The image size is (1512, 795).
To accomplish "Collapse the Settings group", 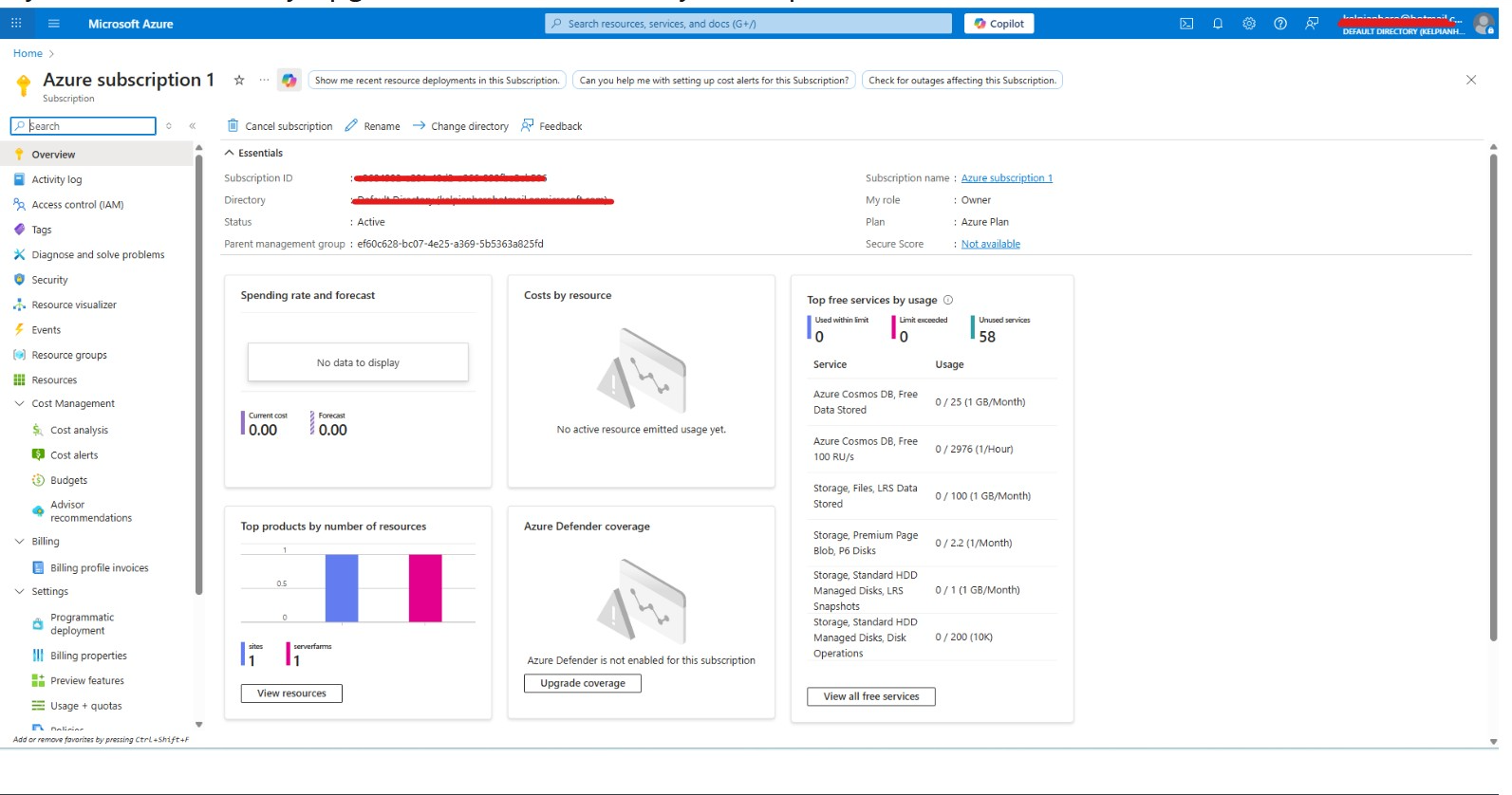I will (19, 591).
